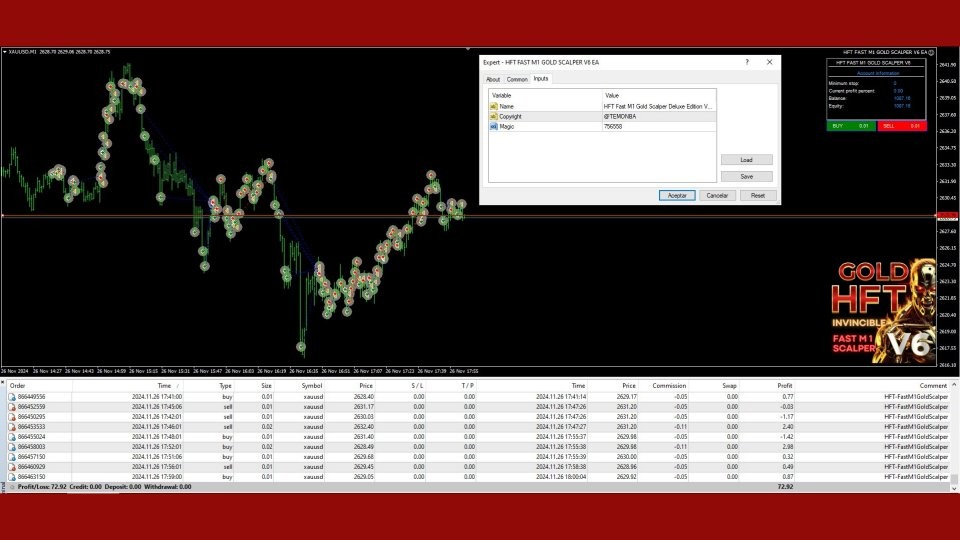The width and height of the screenshot is (960, 540).
Task: Click the Load button in Inputs
Action: coord(746,160)
